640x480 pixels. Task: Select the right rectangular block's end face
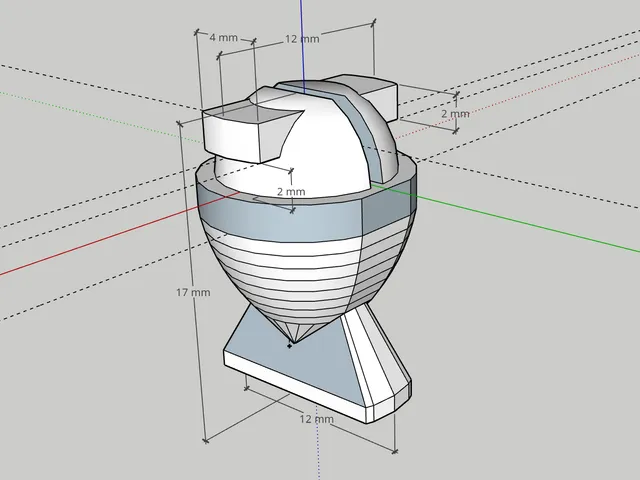click(381, 102)
